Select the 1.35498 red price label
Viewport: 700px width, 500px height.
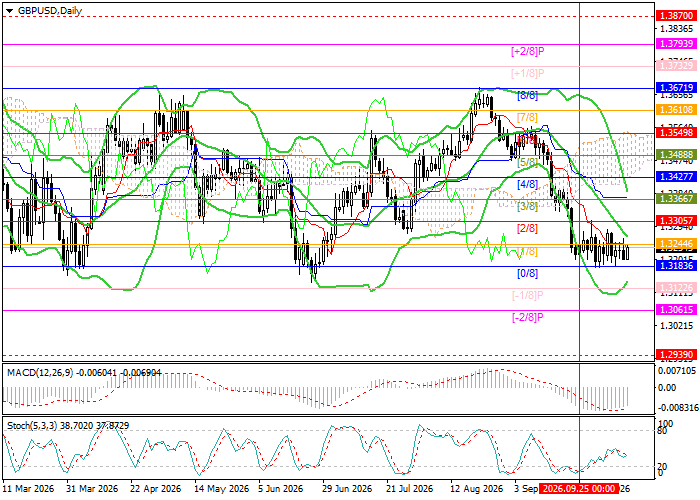pos(676,133)
